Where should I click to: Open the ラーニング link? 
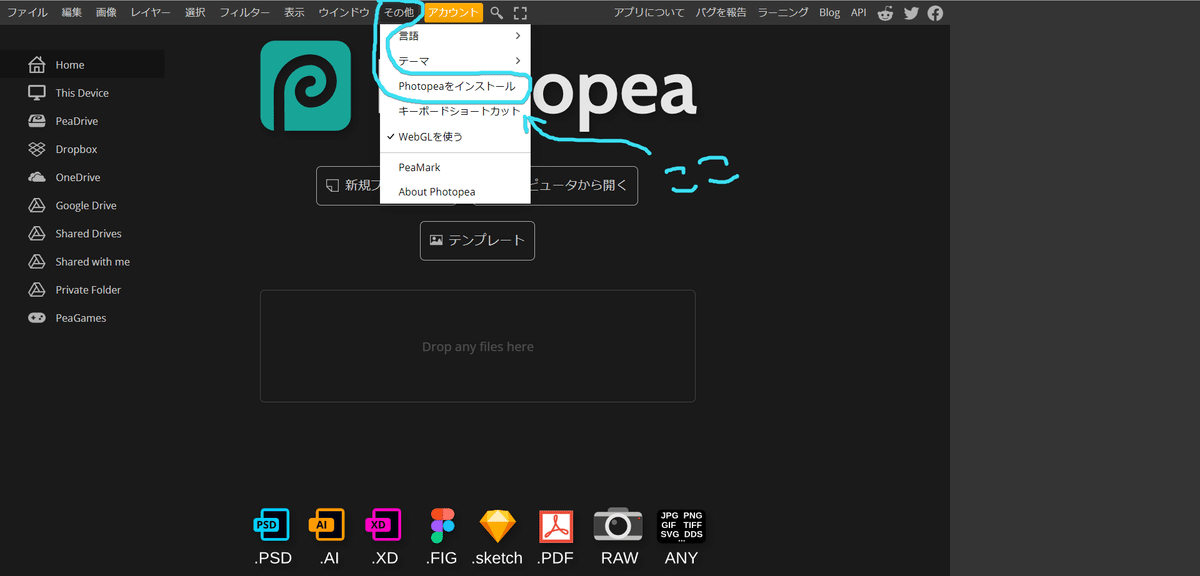(783, 13)
